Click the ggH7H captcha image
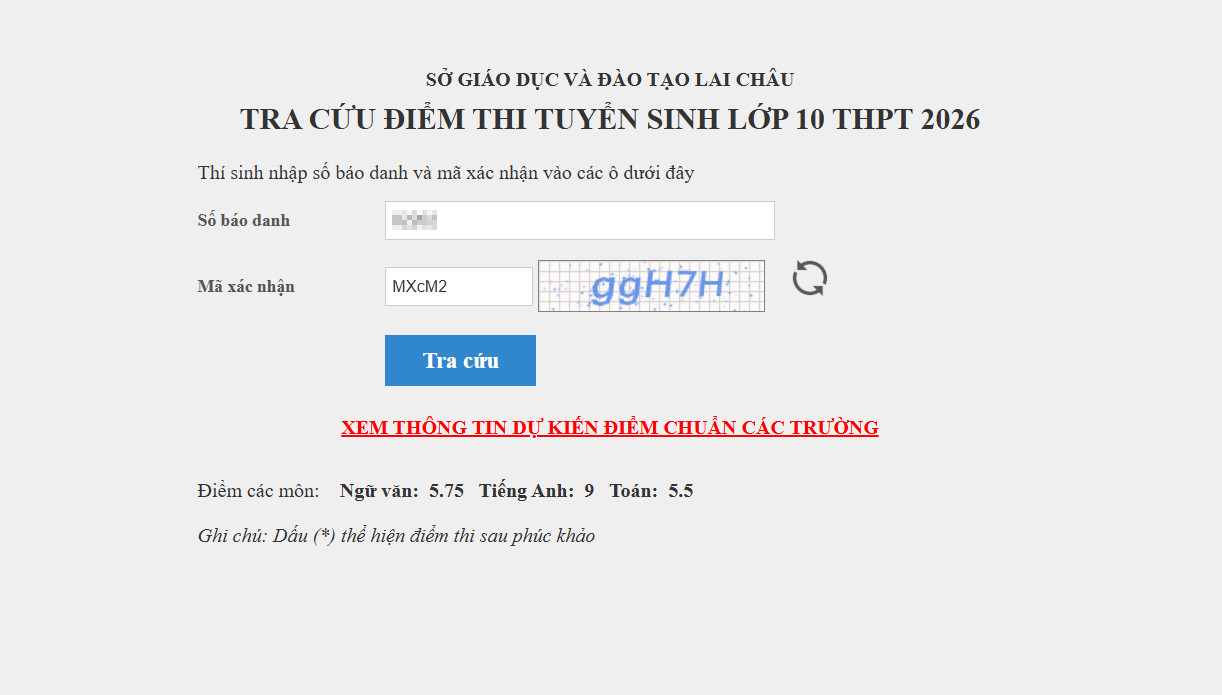The image size is (1222, 695). pyautogui.click(x=651, y=286)
